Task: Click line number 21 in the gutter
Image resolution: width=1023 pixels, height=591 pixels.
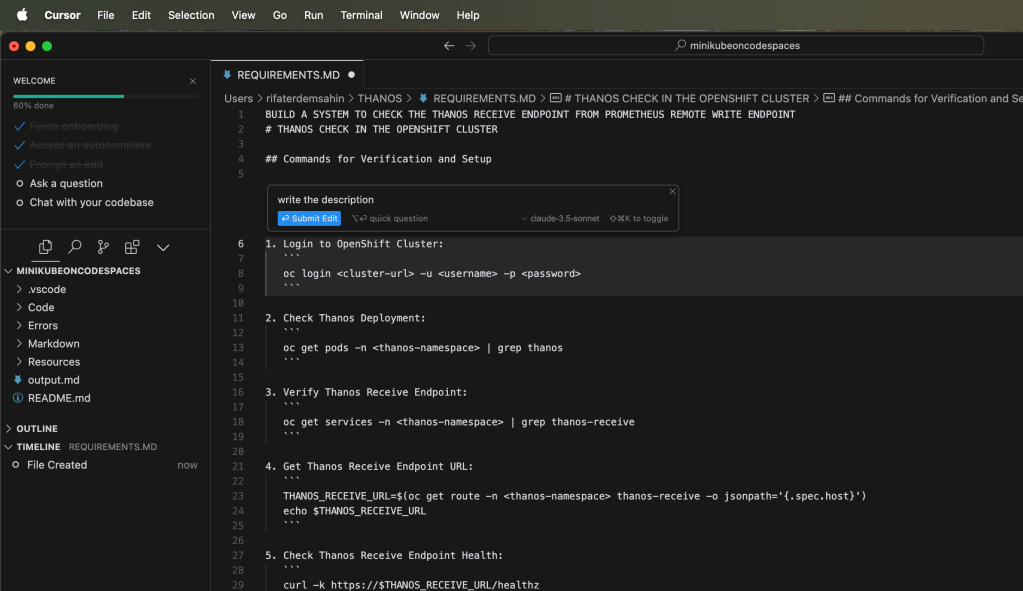Action: click(237, 466)
